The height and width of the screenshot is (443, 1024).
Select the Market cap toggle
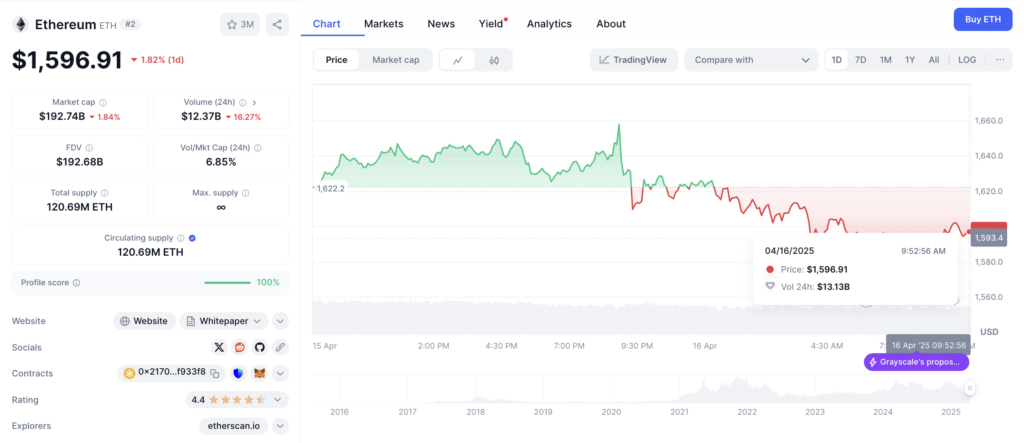[x=396, y=60]
